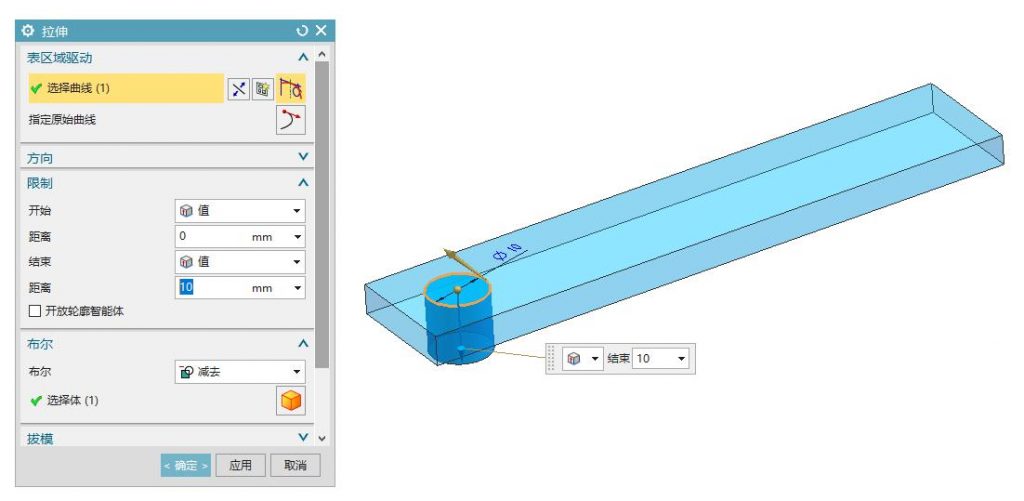Viewport: 1024px width, 501px height.
Task: Open the cube type dropdown in floating 结束 box
Action: (583, 359)
